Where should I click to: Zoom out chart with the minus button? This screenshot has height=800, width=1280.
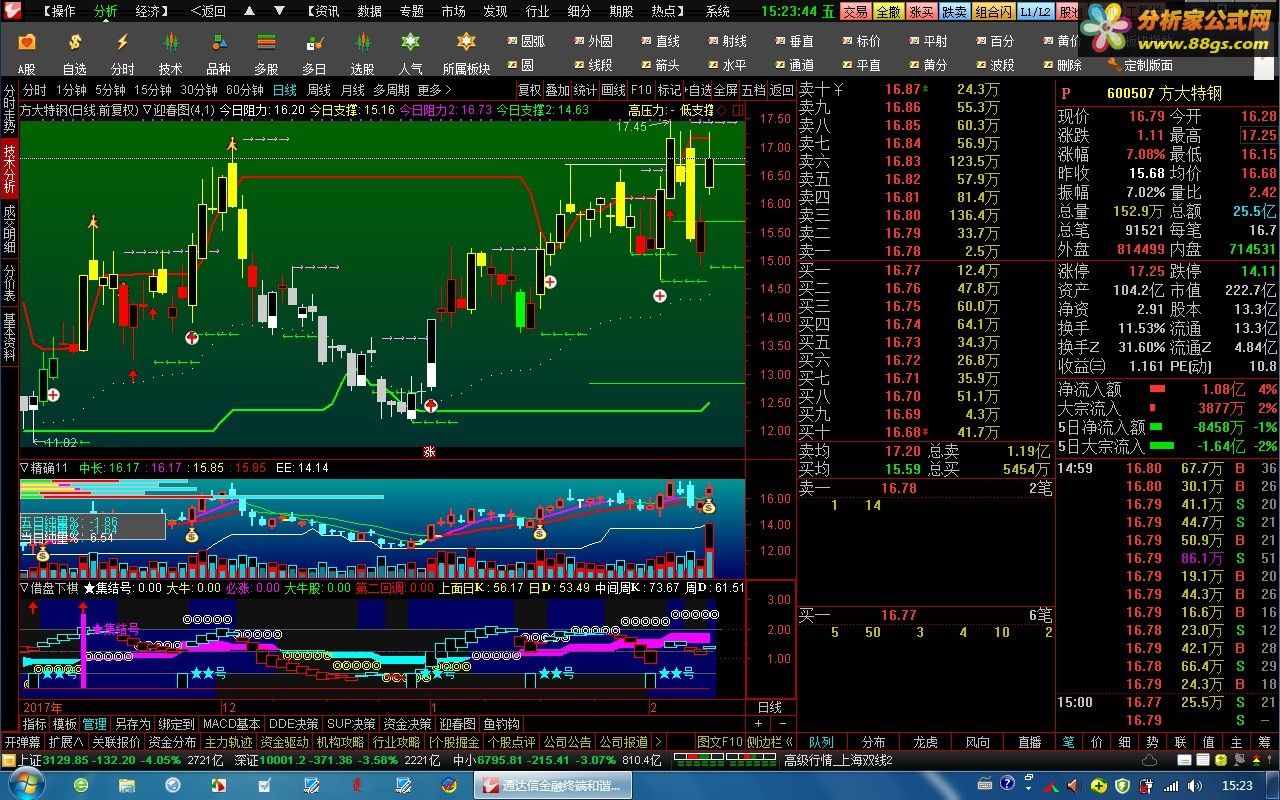point(782,723)
